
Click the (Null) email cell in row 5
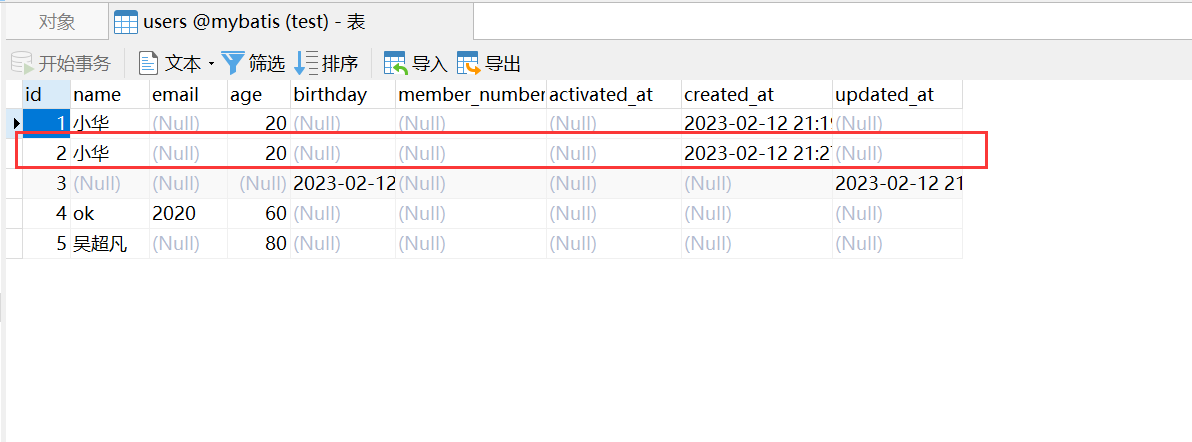188,243
